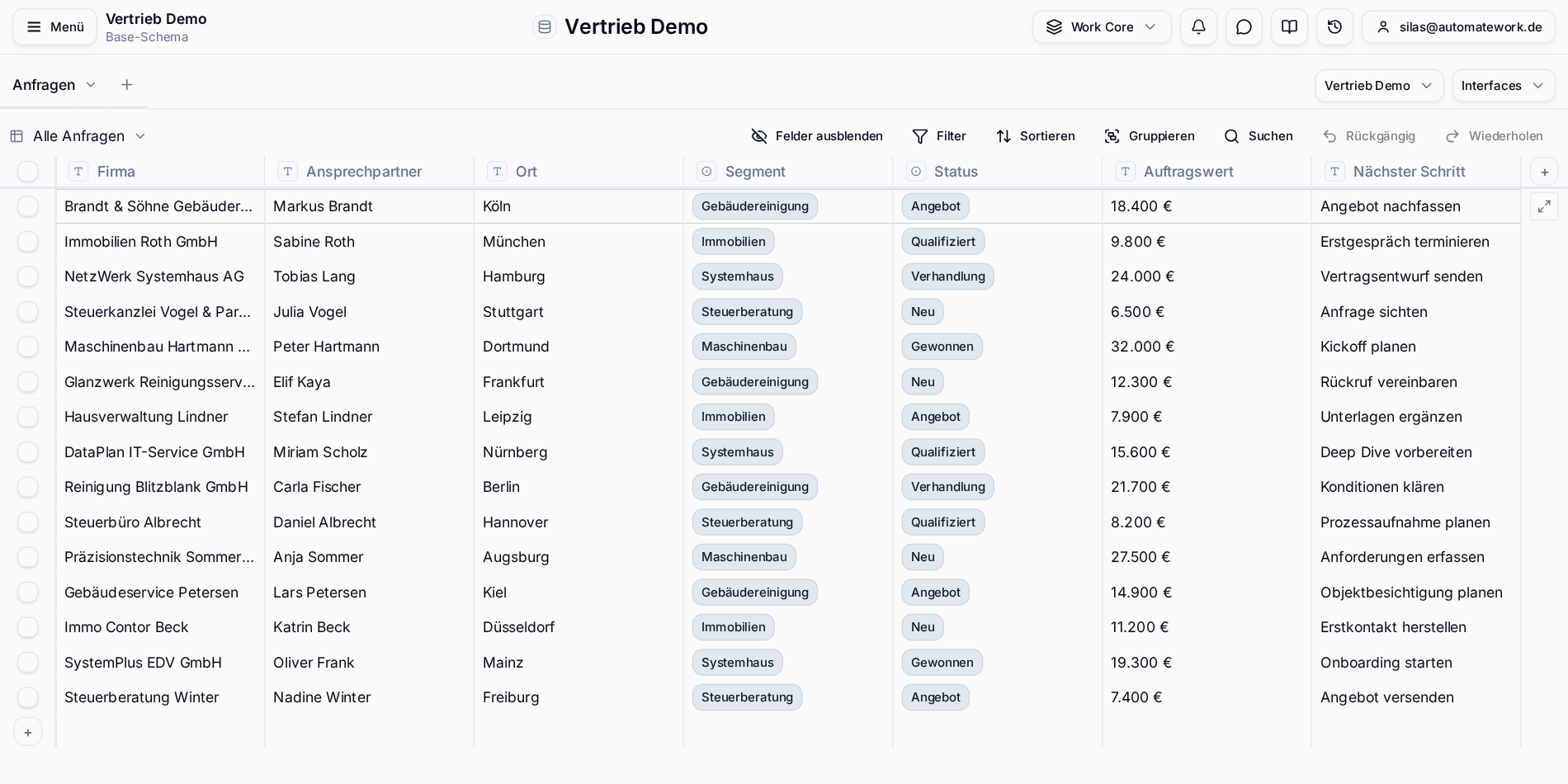Add a new row at table bottom
Viewport: 1568px width, 784px height.
click(x=28, y=732)
